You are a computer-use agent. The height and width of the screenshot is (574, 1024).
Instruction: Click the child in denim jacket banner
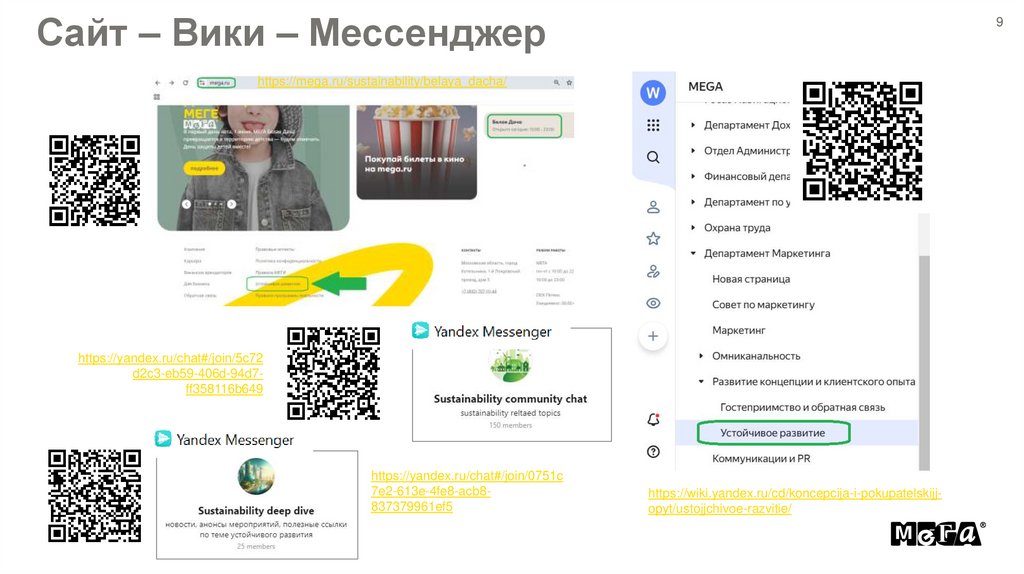253,168
